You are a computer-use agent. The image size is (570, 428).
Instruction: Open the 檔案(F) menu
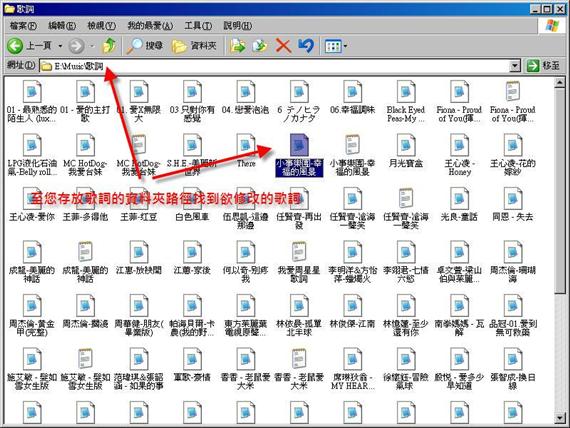click(23, 26)
